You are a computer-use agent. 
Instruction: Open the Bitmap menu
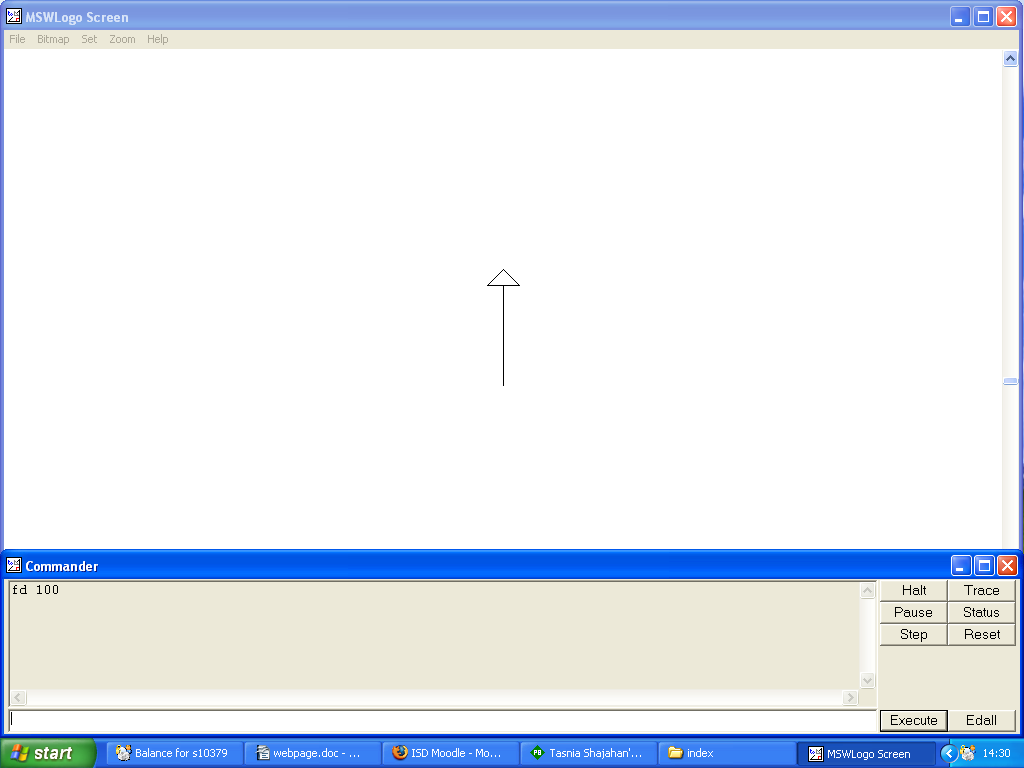(x=53, y=39)
